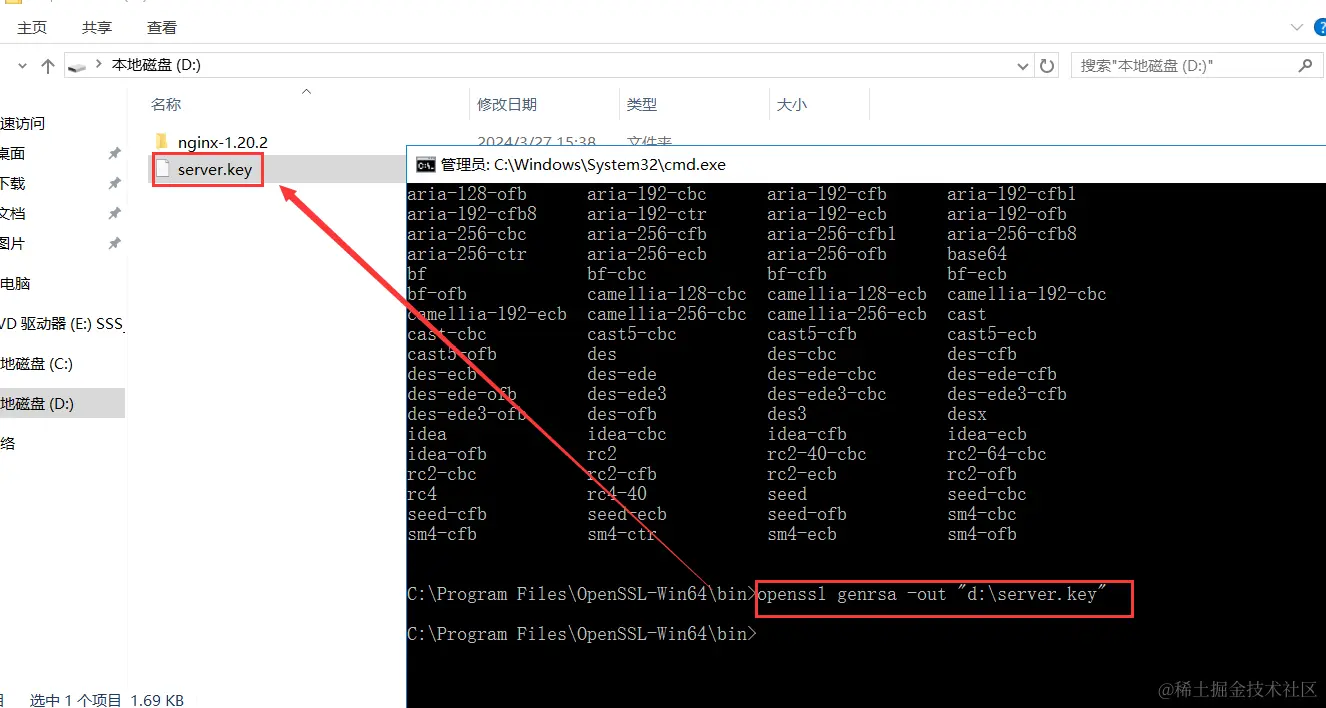Open DVD 驱动器 (E:) in navigation pane

[62, 323]
